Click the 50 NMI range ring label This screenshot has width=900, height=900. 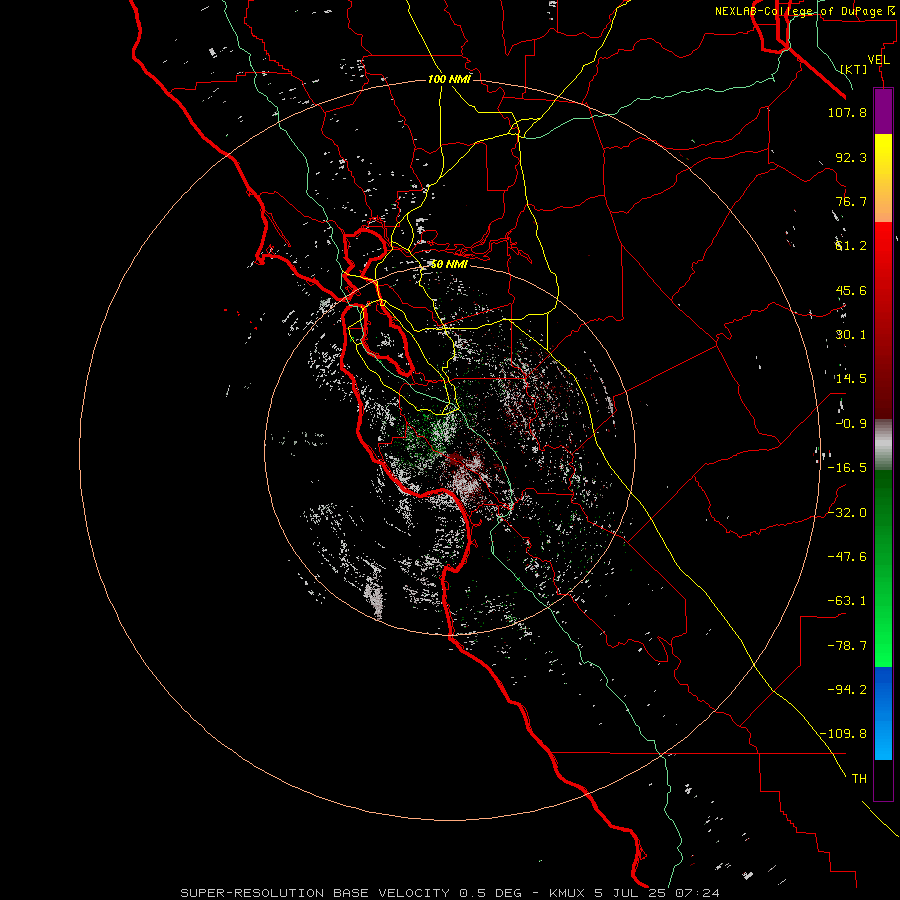coord(449,264)
